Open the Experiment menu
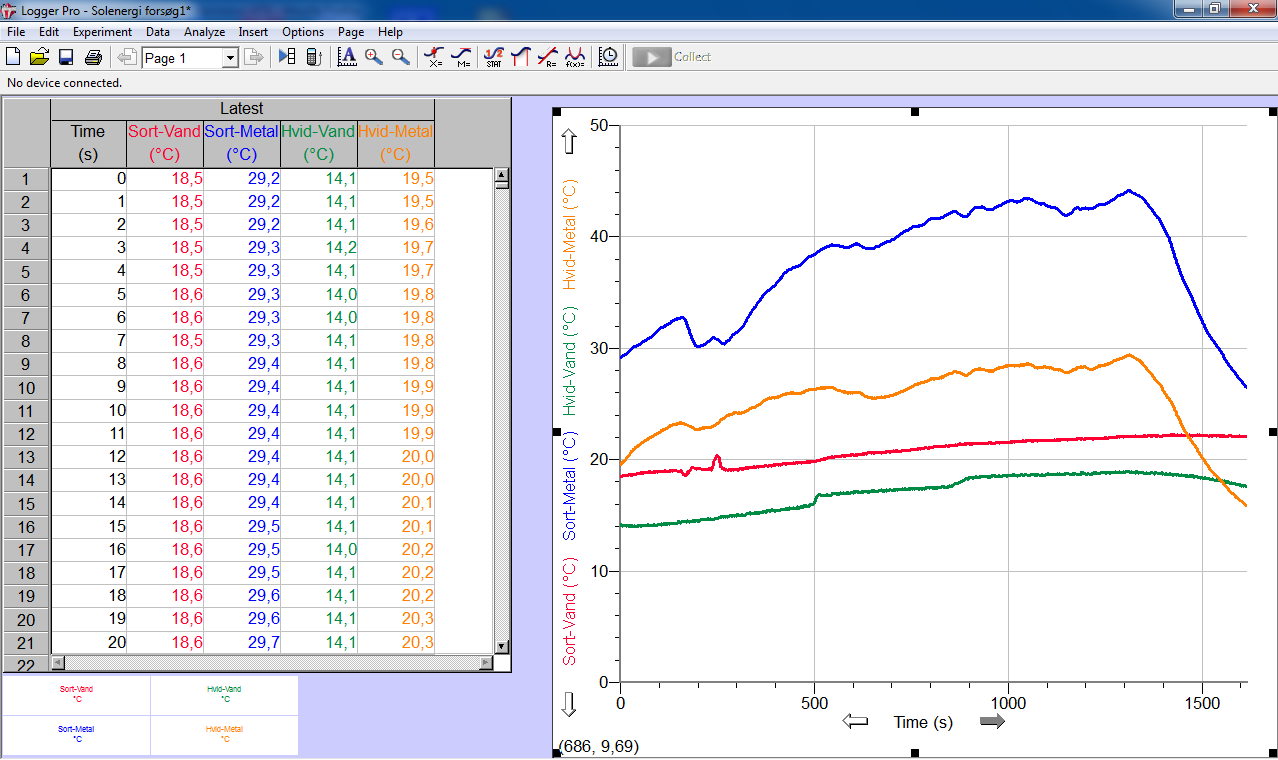This screenshot has width=1278, height=760. tap(102, 32)
